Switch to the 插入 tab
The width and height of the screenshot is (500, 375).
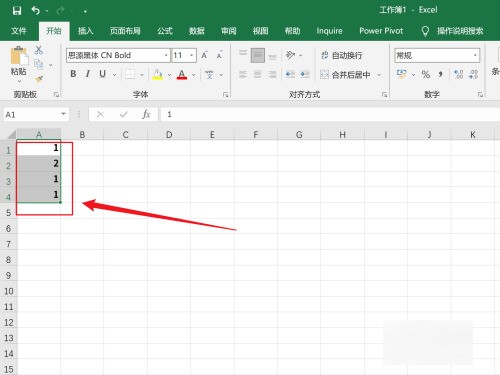85,31
